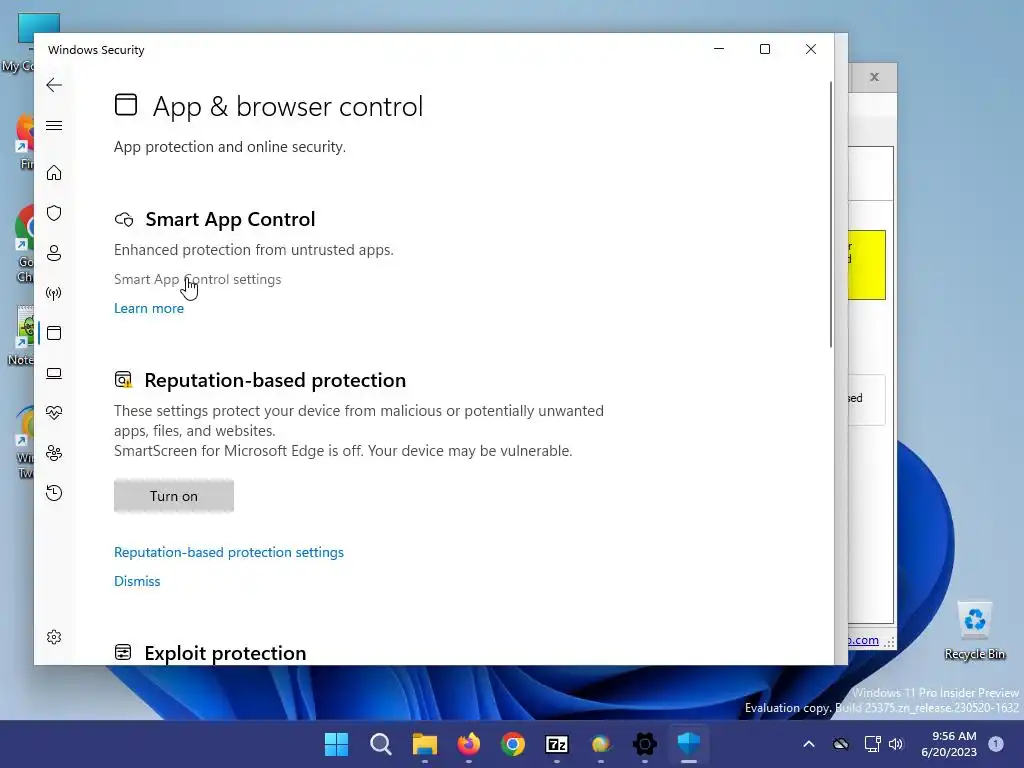Open Device security laptop icon
The height and width of the screenshot is (768, 1024).
54,373
